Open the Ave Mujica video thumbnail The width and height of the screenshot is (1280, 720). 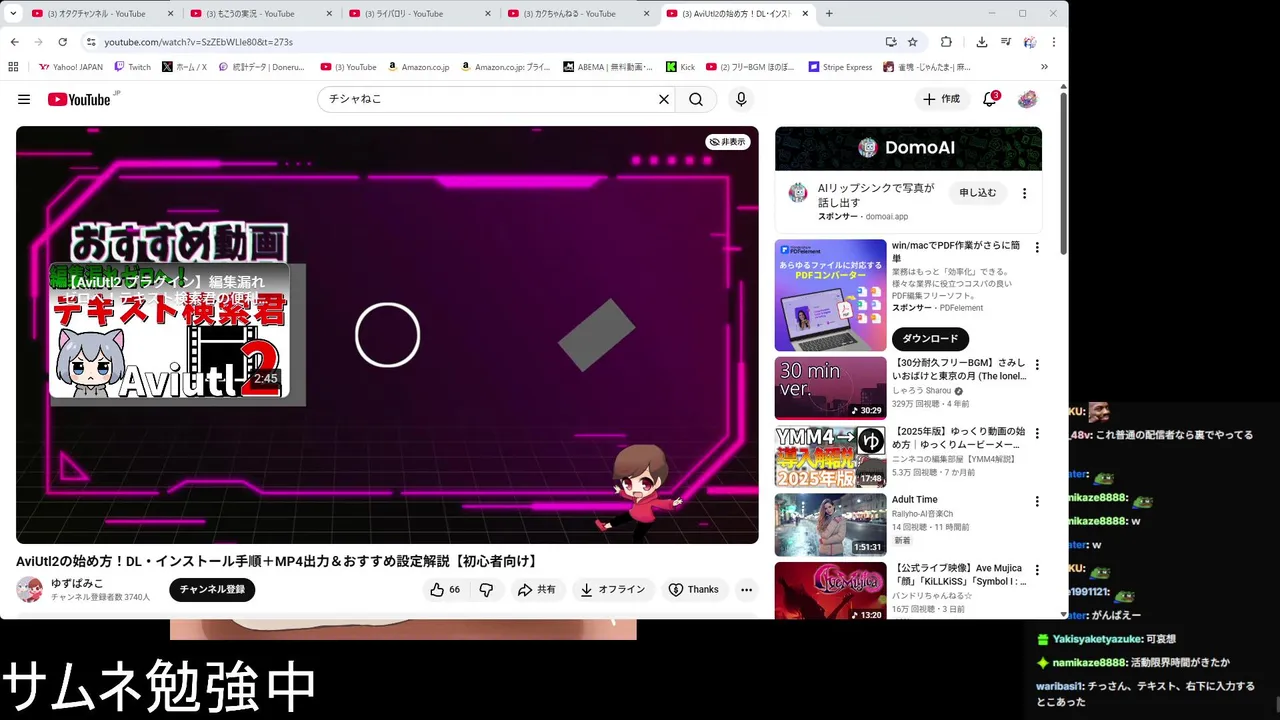pyautogui.click(x=830, y=592)
